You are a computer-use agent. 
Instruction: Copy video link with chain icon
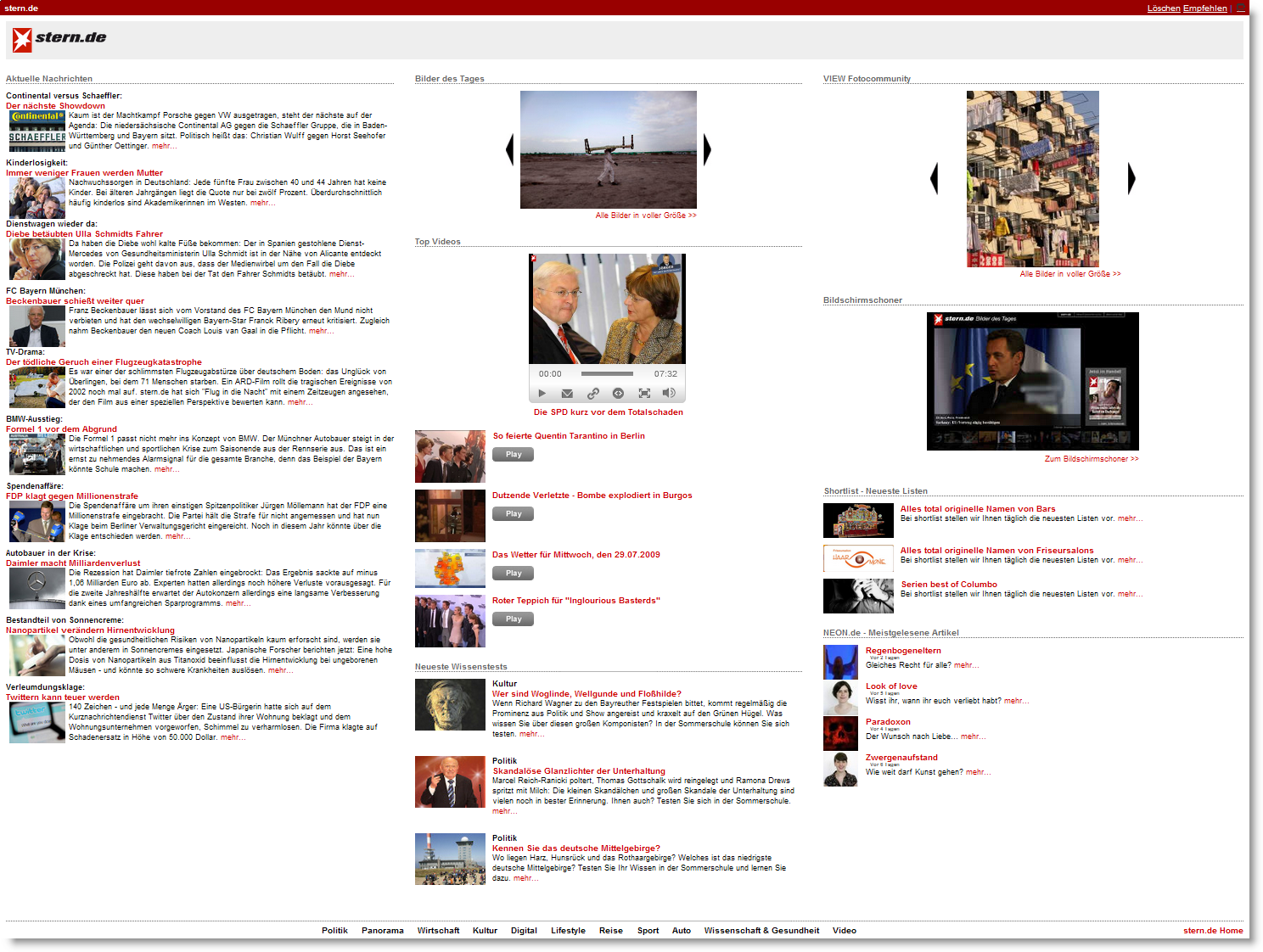593,393
